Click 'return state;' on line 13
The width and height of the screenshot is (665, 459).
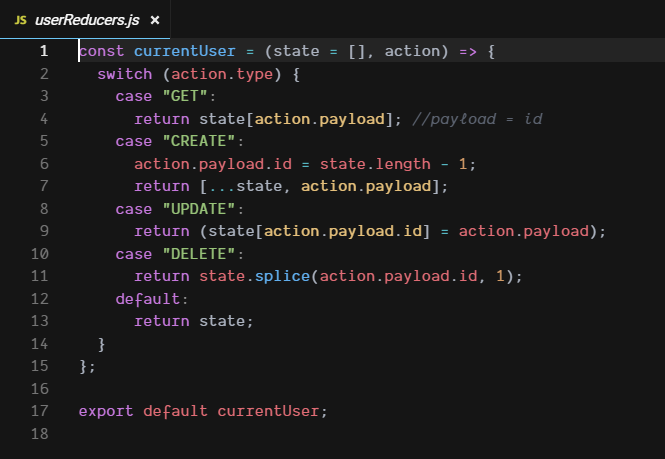click(194, 321)
